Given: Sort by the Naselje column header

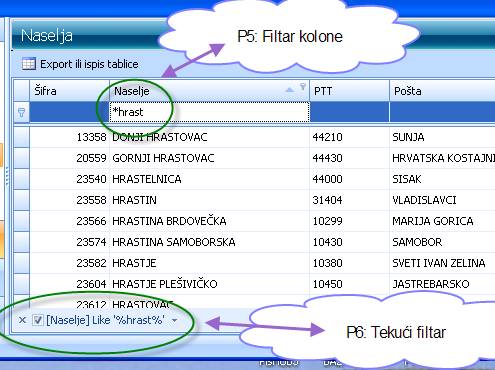Looking at the screenshot, I should (x=210, y=91).
